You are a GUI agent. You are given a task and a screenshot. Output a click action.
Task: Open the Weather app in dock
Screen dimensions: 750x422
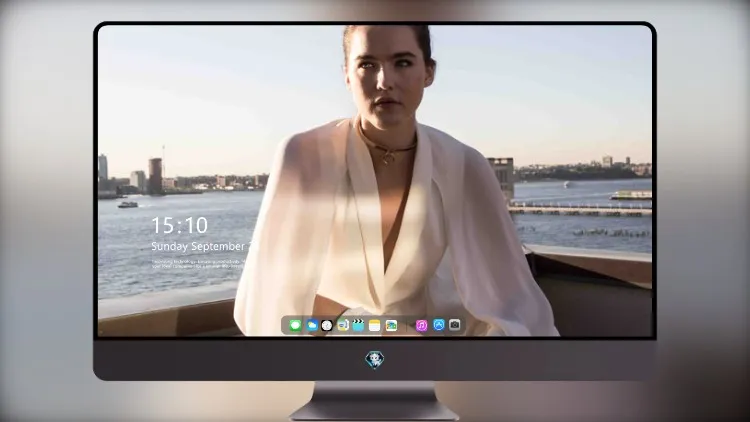pyautogui.click(x=312, y=325)
